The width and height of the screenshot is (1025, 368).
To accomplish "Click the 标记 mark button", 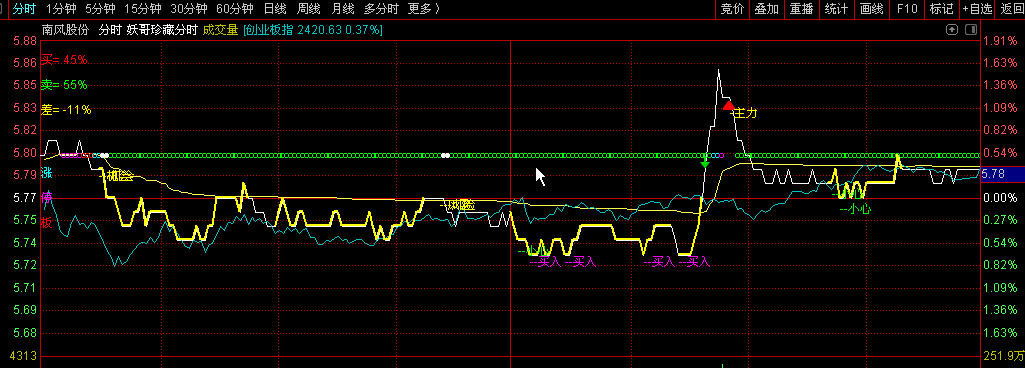I will click(941, 8).
